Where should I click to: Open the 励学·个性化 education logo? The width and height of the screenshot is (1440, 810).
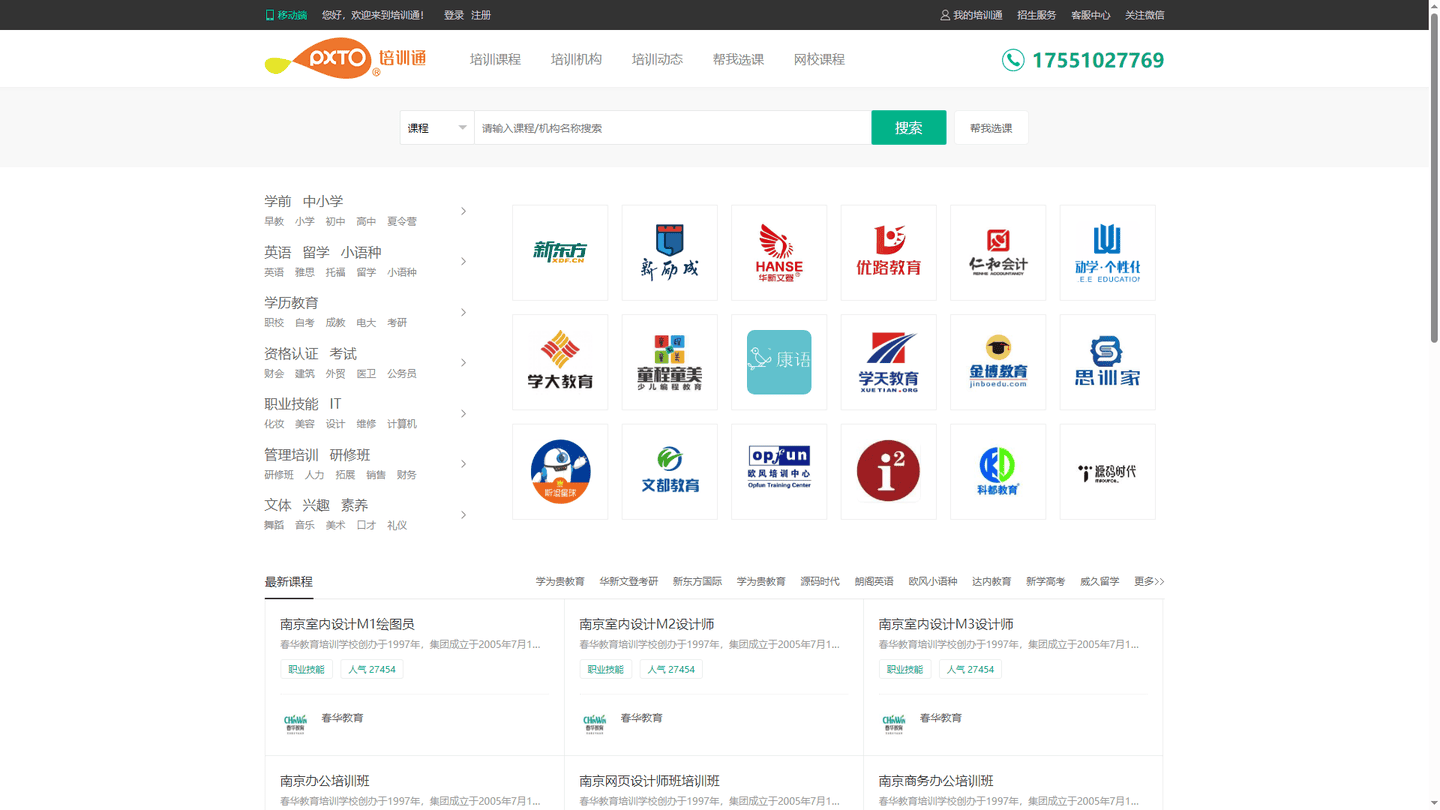click(1107, 253)
